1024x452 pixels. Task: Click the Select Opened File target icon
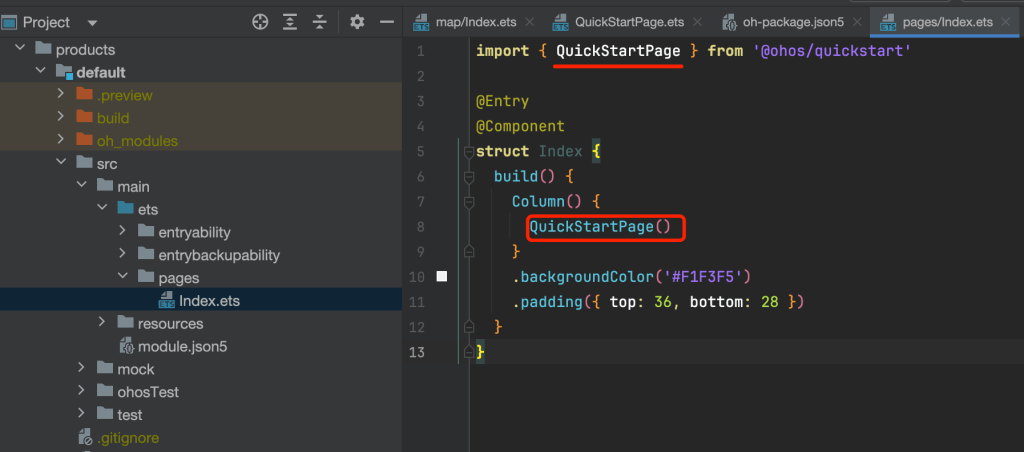point(260,22)
